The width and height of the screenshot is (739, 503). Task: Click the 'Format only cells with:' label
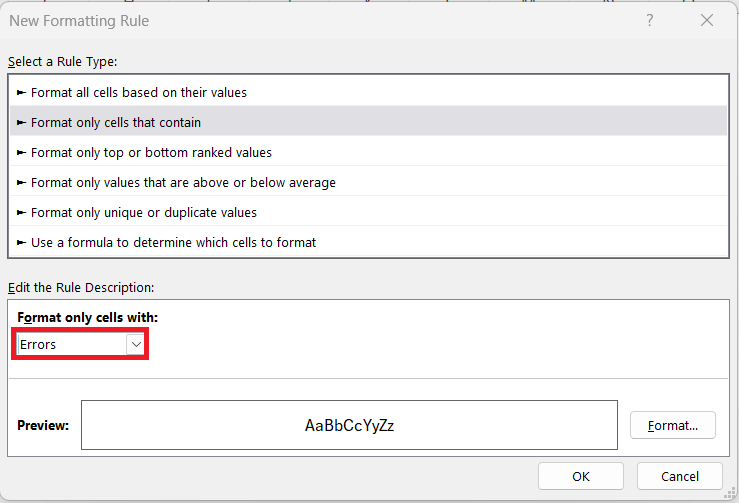[x=88, y=318]
